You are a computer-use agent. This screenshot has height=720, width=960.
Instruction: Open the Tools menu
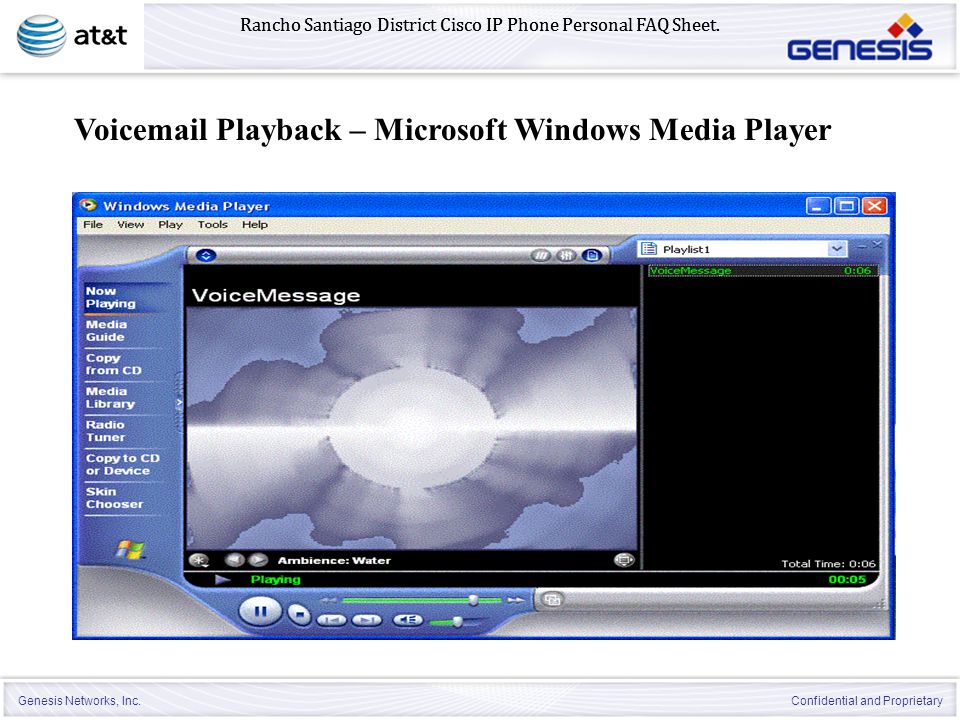(212, 225)
